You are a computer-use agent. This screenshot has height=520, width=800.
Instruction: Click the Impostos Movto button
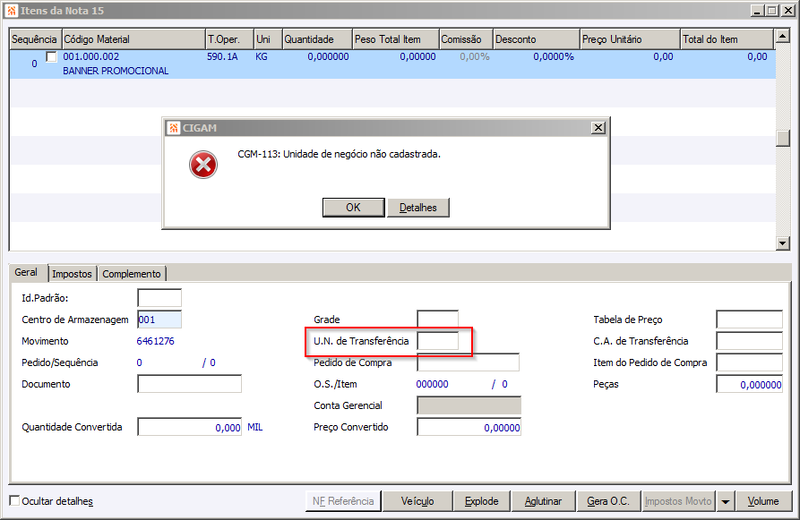pyautogui.click(x=678, y=501)
